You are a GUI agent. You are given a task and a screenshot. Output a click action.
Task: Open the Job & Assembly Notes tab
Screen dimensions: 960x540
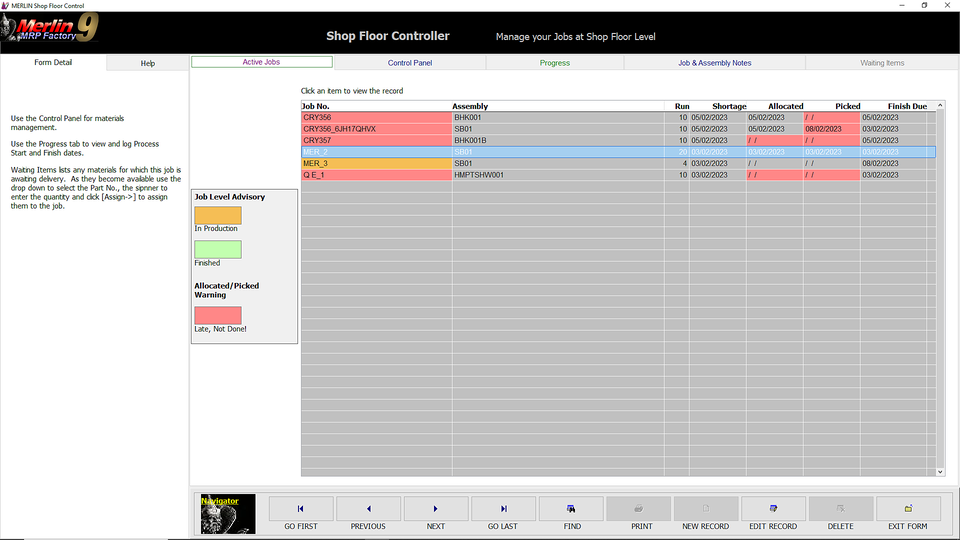(714, 63)
